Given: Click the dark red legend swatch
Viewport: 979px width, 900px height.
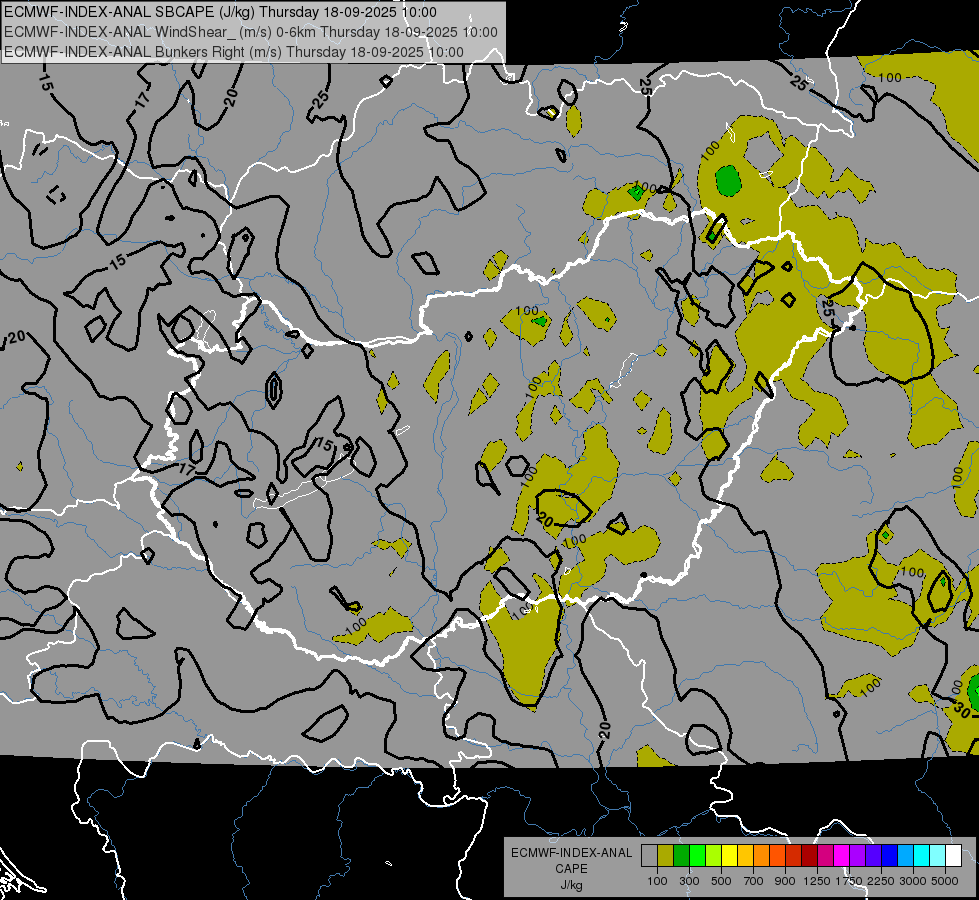Looking at the screenshot, I should point(809,856).
